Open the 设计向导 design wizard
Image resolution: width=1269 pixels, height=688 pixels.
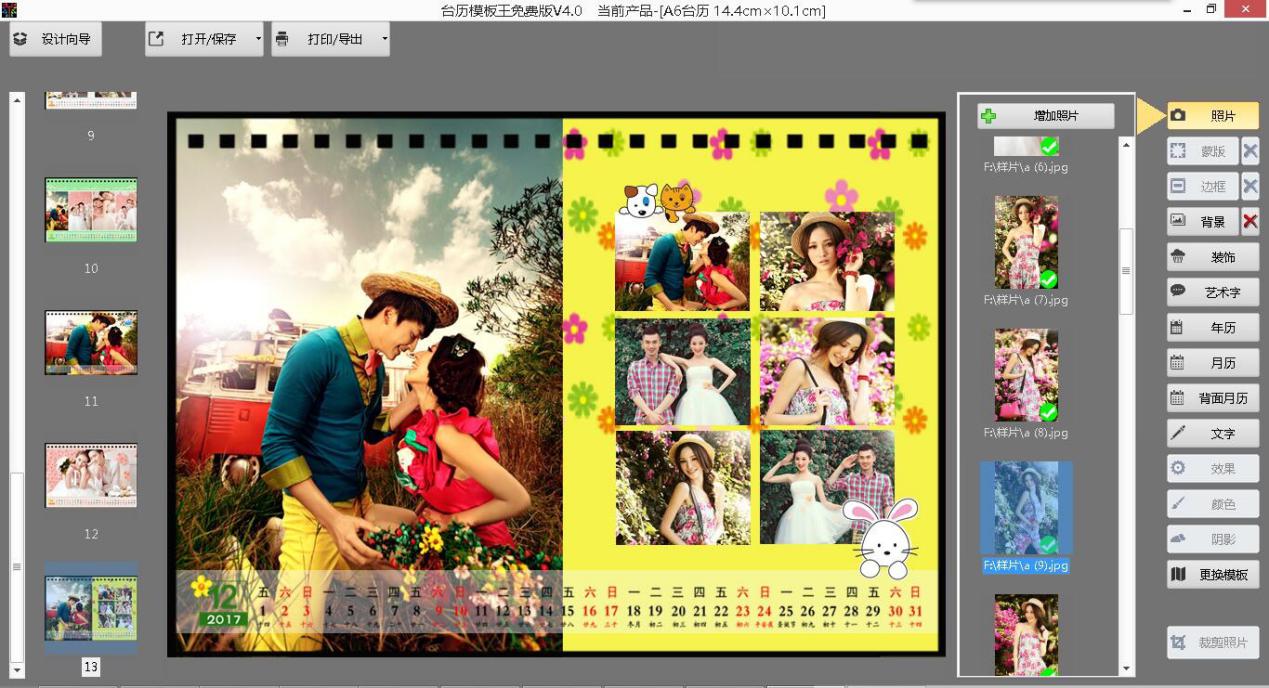click(x=55, y=40)
